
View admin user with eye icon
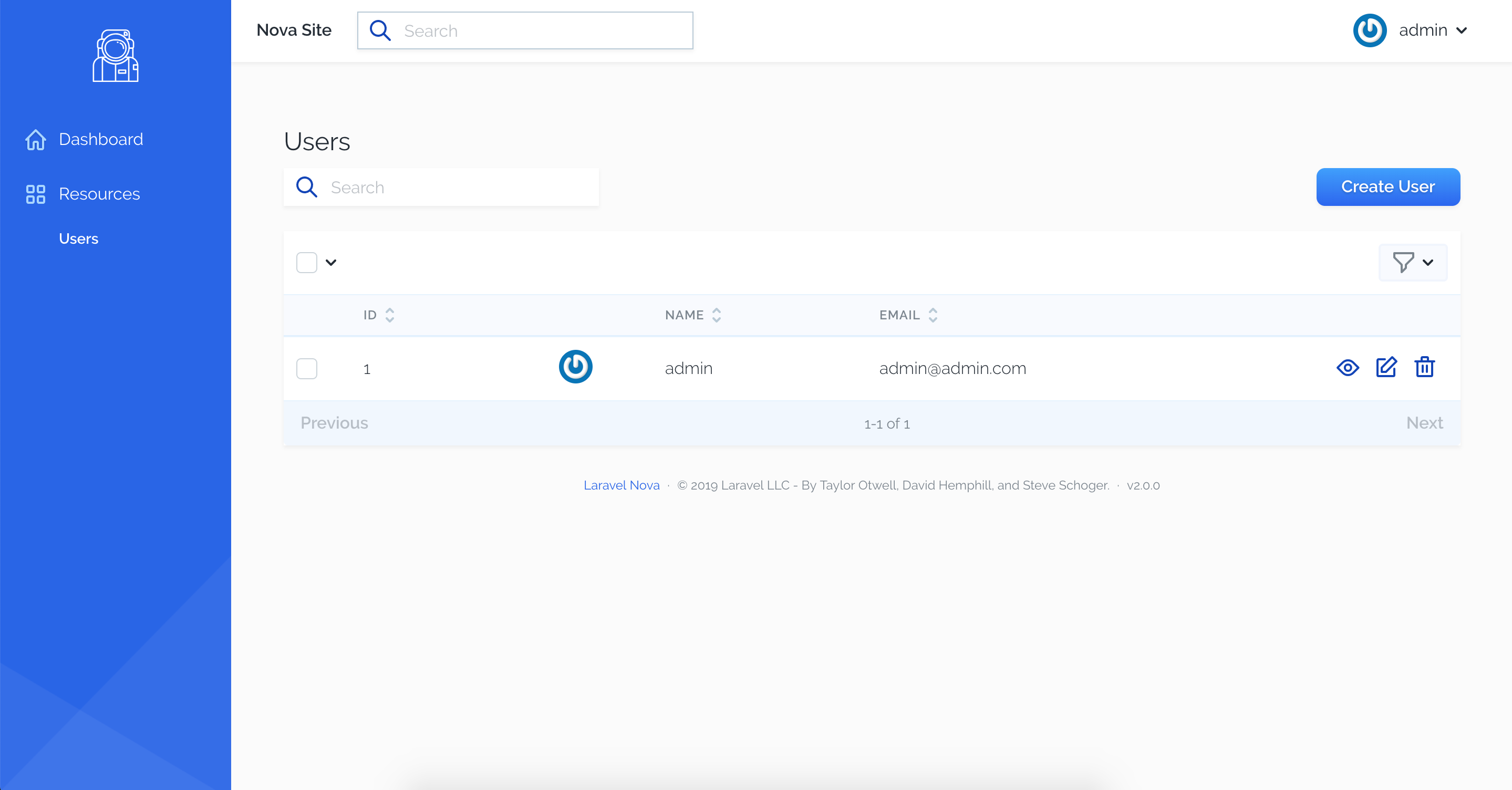click(1348, 368)
